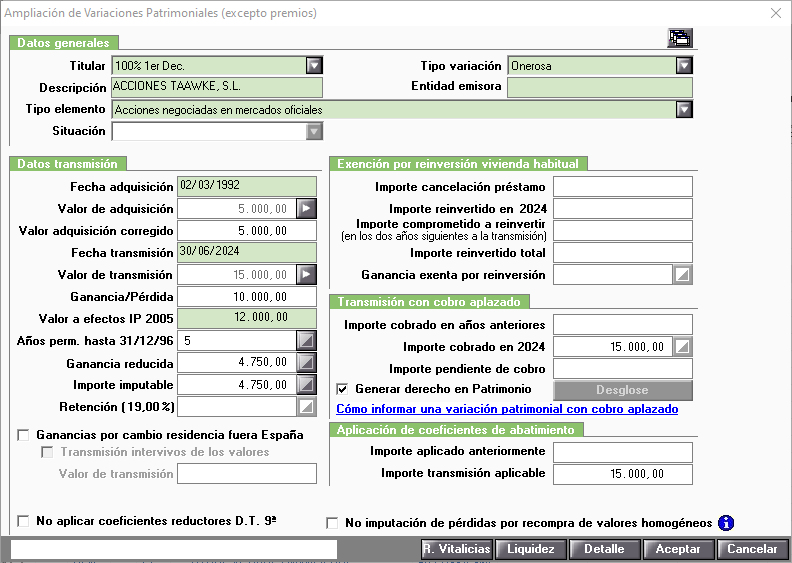Select the Datos generales section tab

pyautogui.click(x=64, y=42)
